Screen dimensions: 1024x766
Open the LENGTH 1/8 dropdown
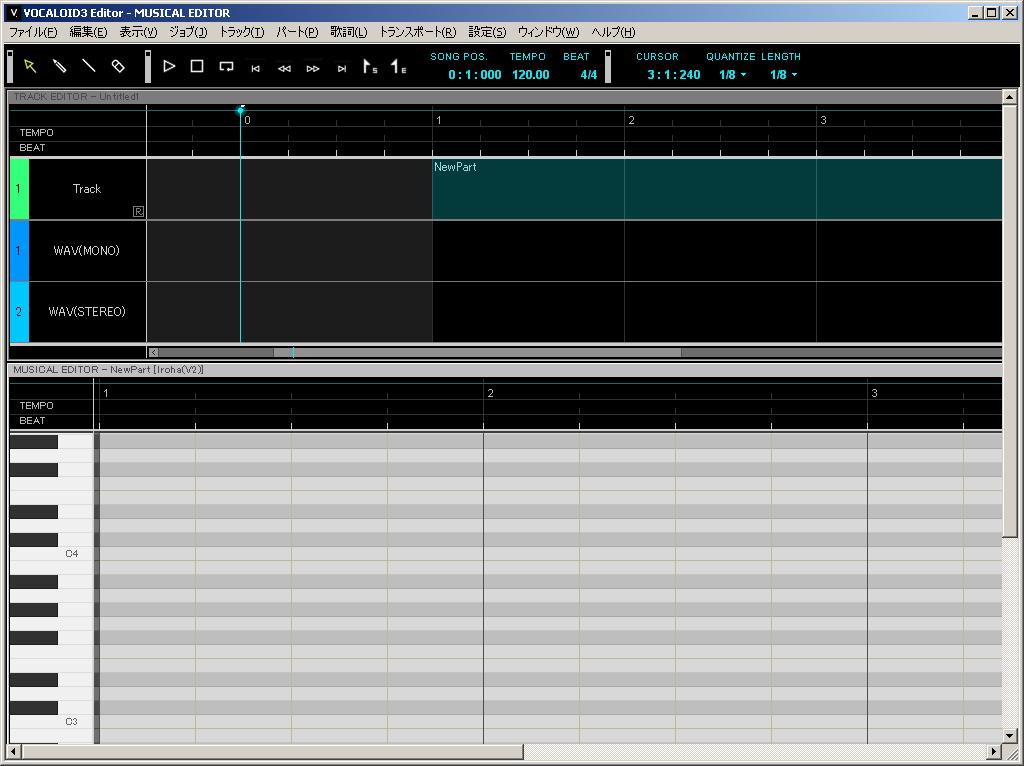coord(783,74)
